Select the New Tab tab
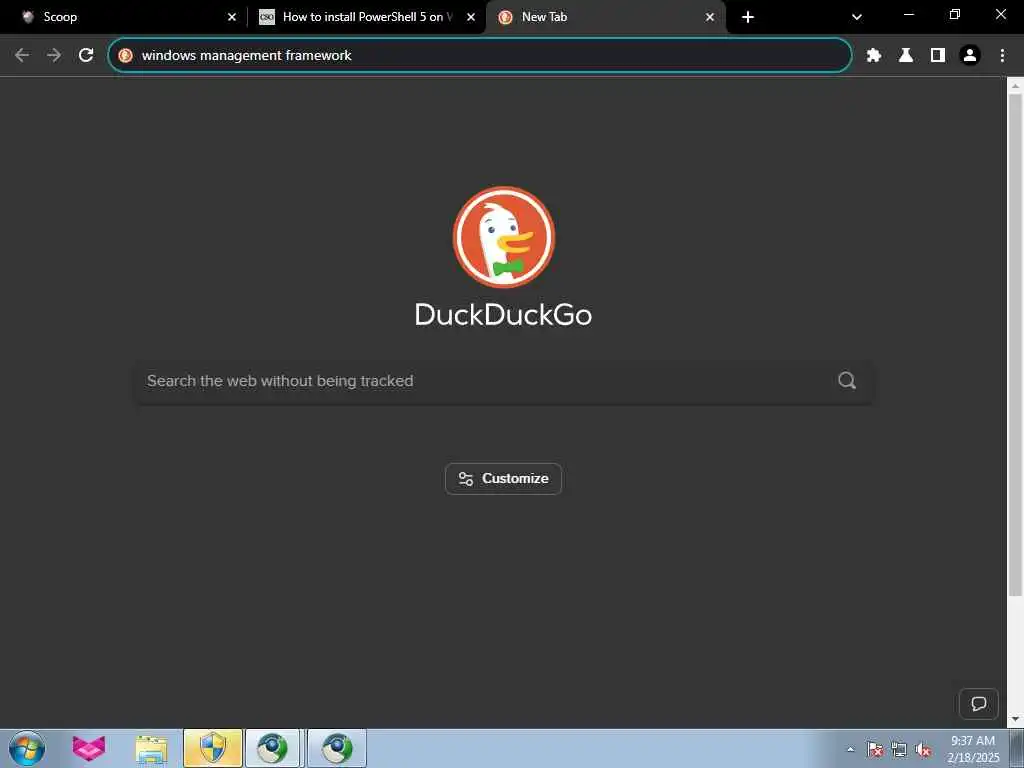The width and height of the screenshot is (1024, 768). pos(604,17)
